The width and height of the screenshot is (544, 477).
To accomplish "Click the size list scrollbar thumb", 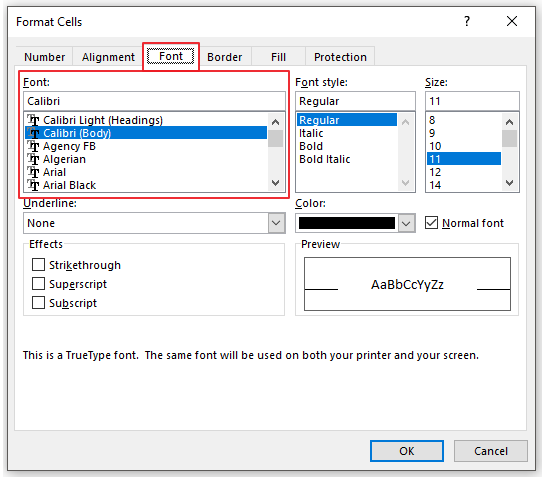I will coord(509,139).
